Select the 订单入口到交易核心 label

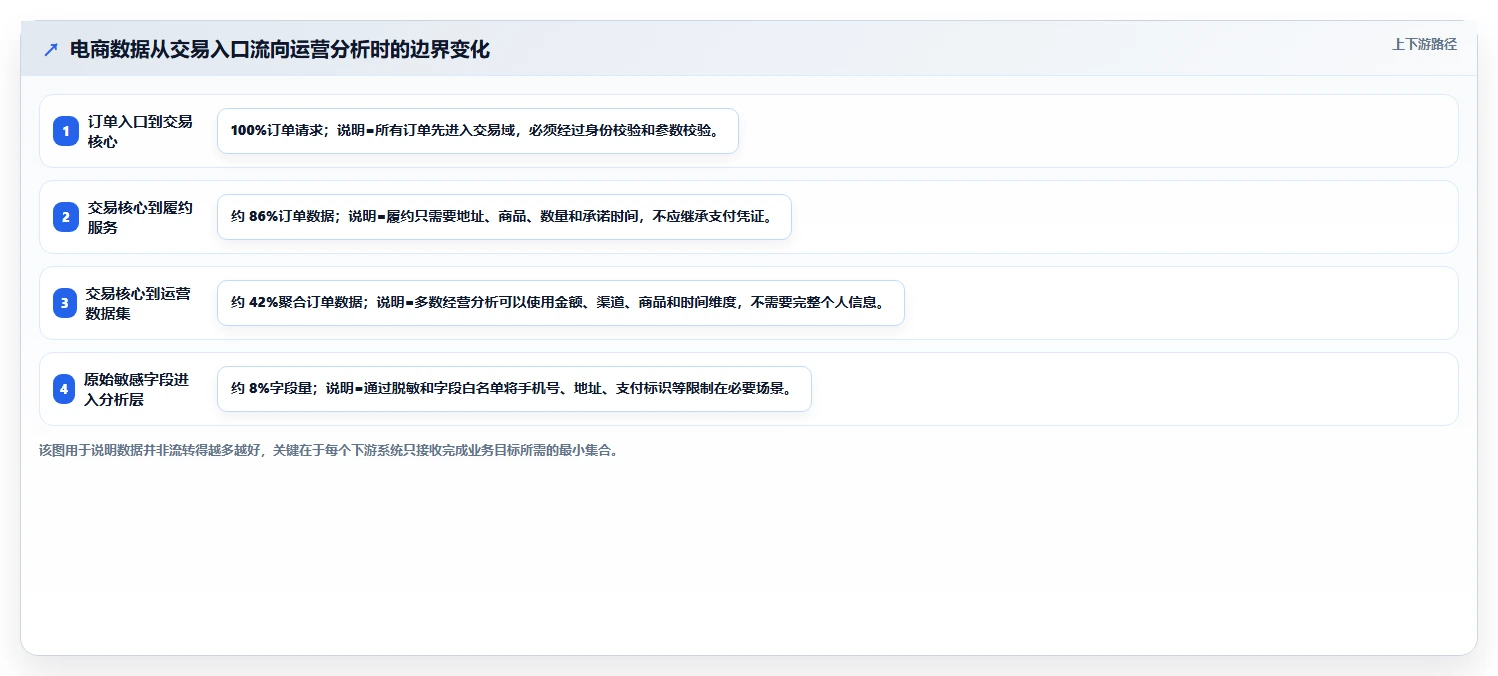[x=140, y=131]
